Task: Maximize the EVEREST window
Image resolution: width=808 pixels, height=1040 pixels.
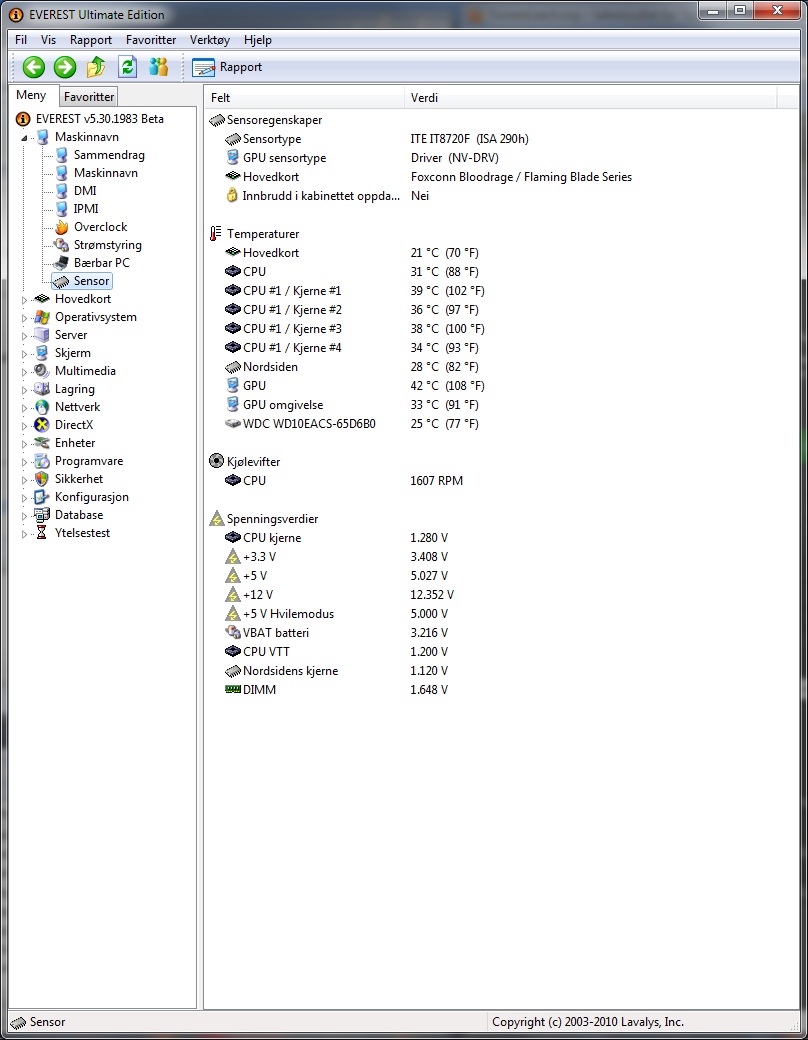Action: point(740,11)
